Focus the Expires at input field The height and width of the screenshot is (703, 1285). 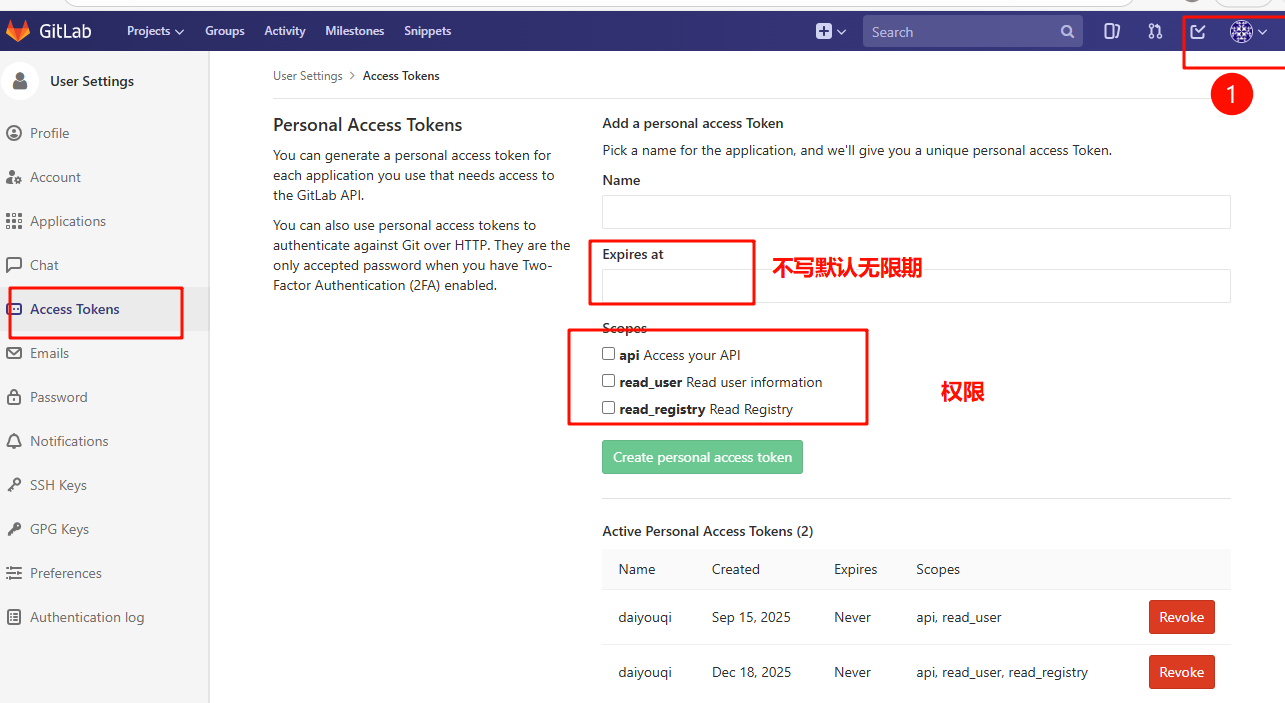pyautogui.click(x=916, y=286)
